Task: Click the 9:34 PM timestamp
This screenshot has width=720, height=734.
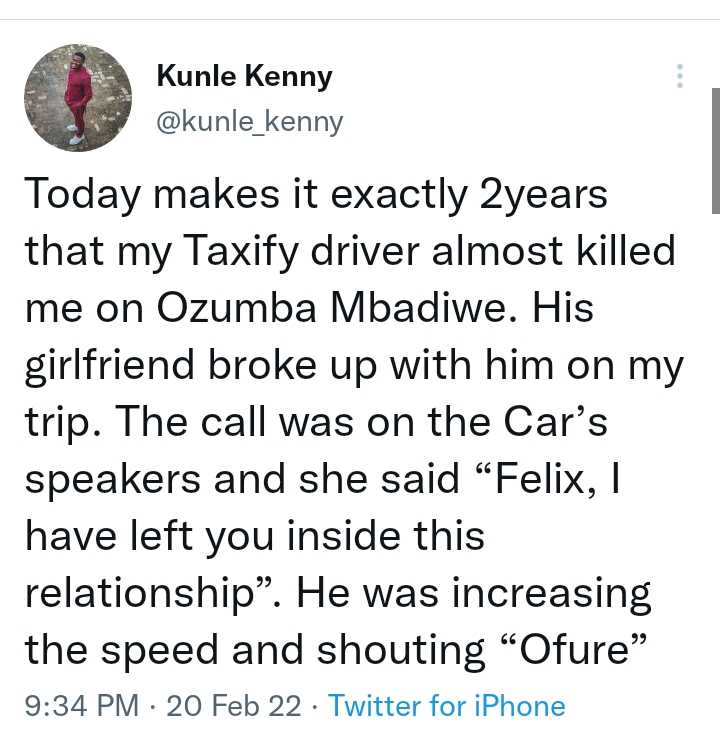Action: [x=81, y=706]
